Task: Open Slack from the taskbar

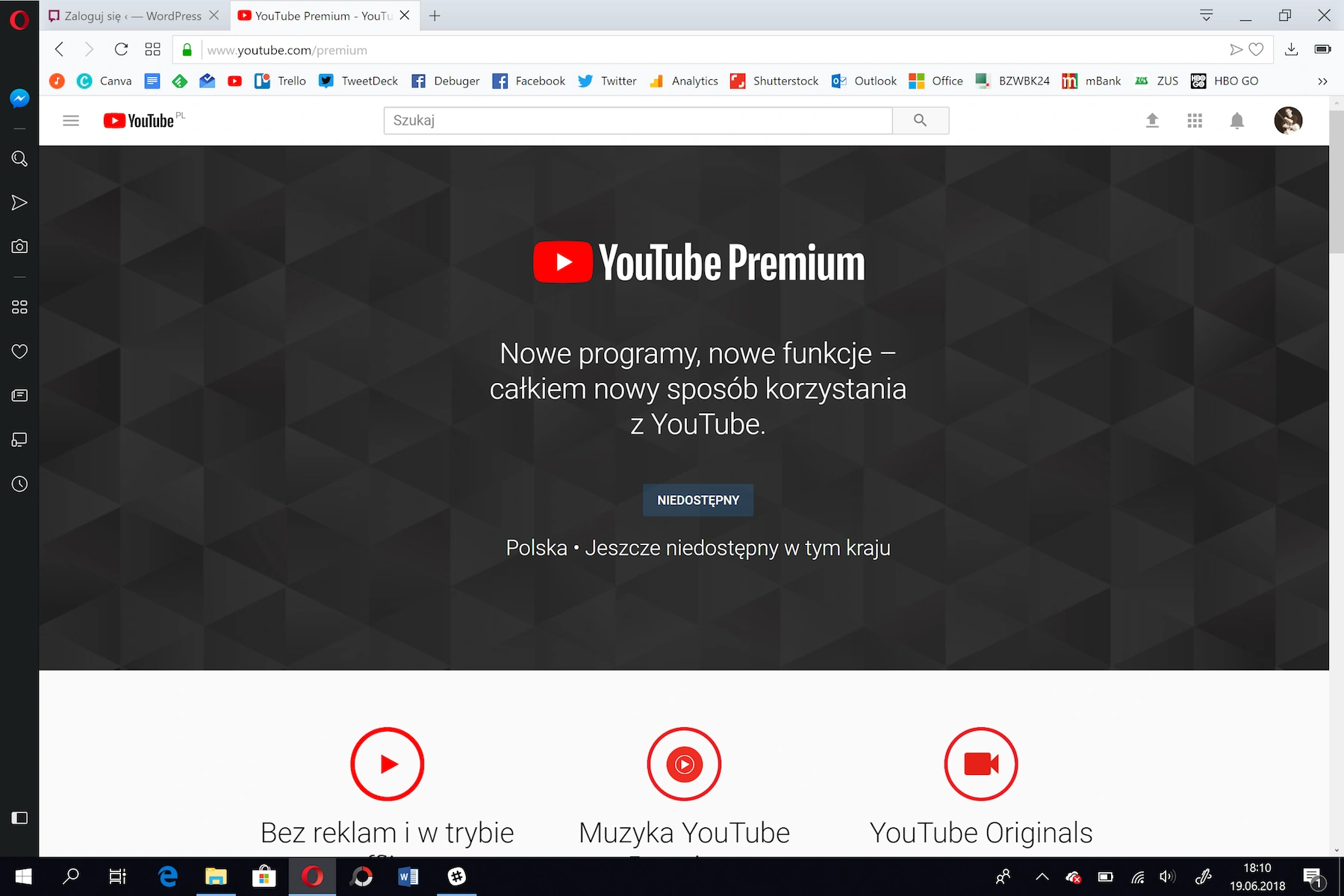Action: [x=457, y=876]
